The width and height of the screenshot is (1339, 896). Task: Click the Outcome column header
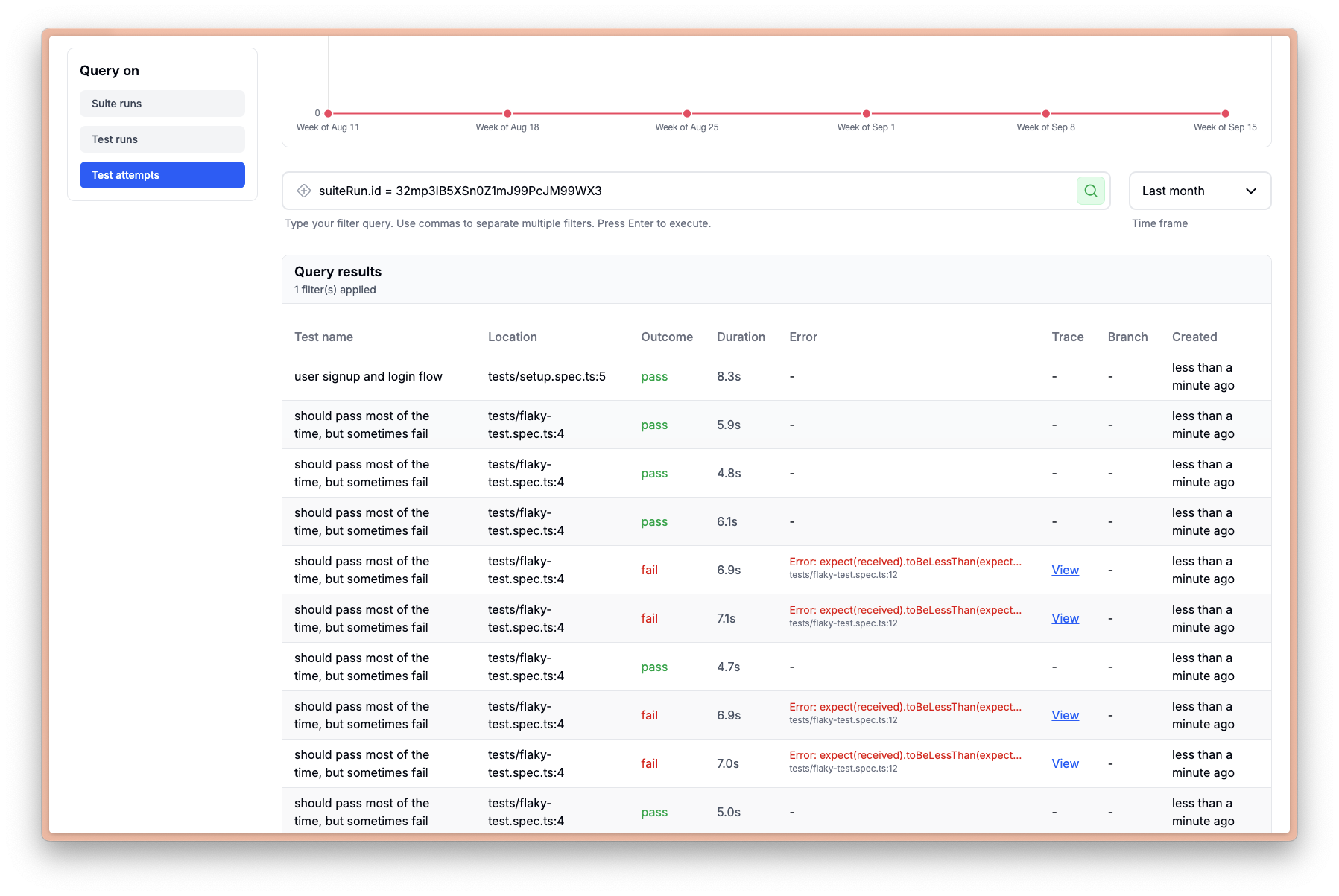tap(666, 337)
